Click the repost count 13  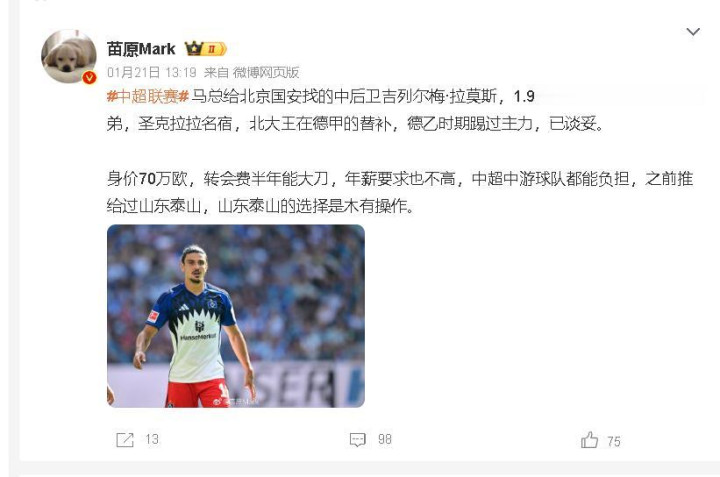tap(152, 440)
